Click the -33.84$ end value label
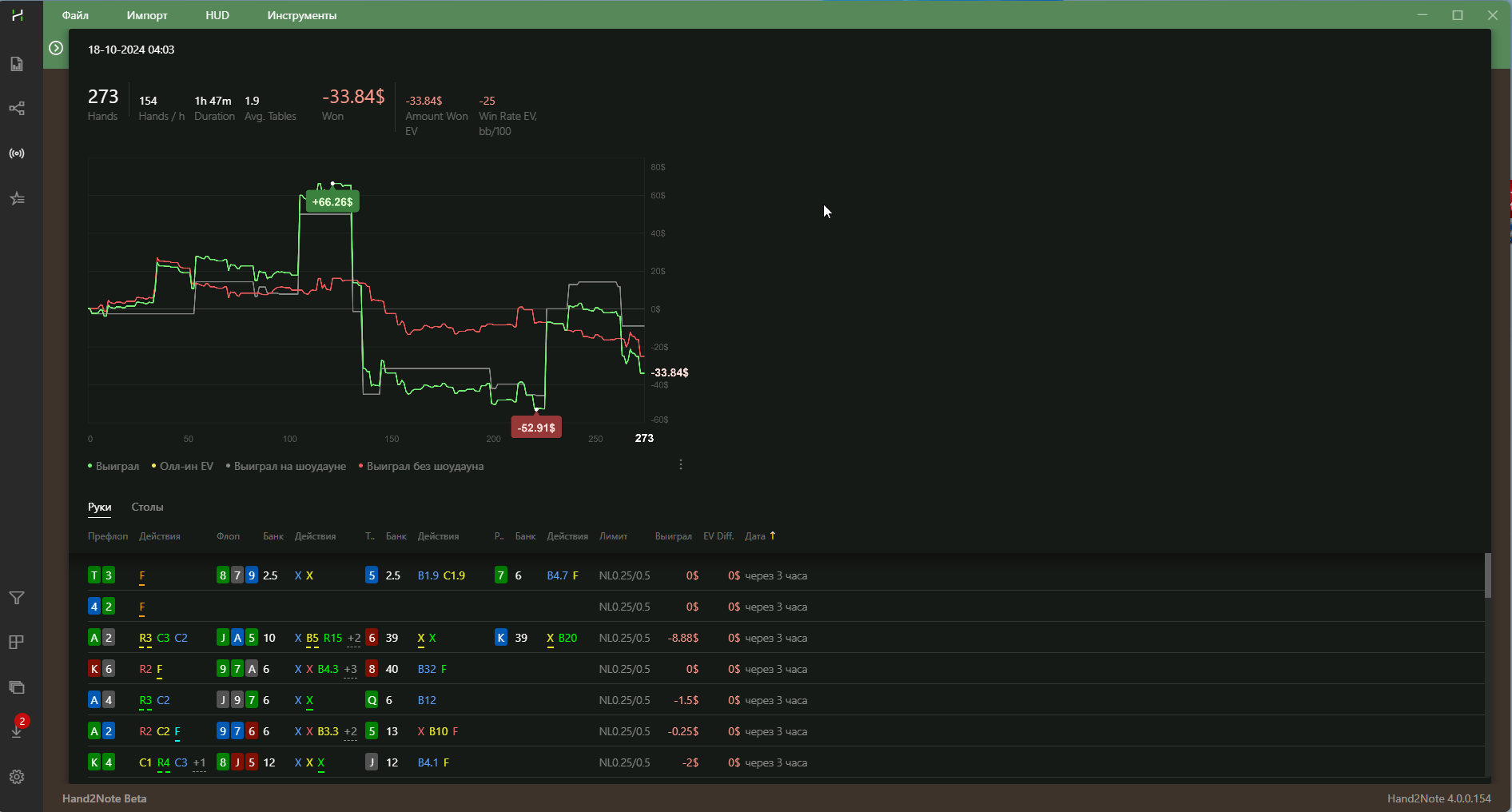1512x812 pixels. [670, 372]
